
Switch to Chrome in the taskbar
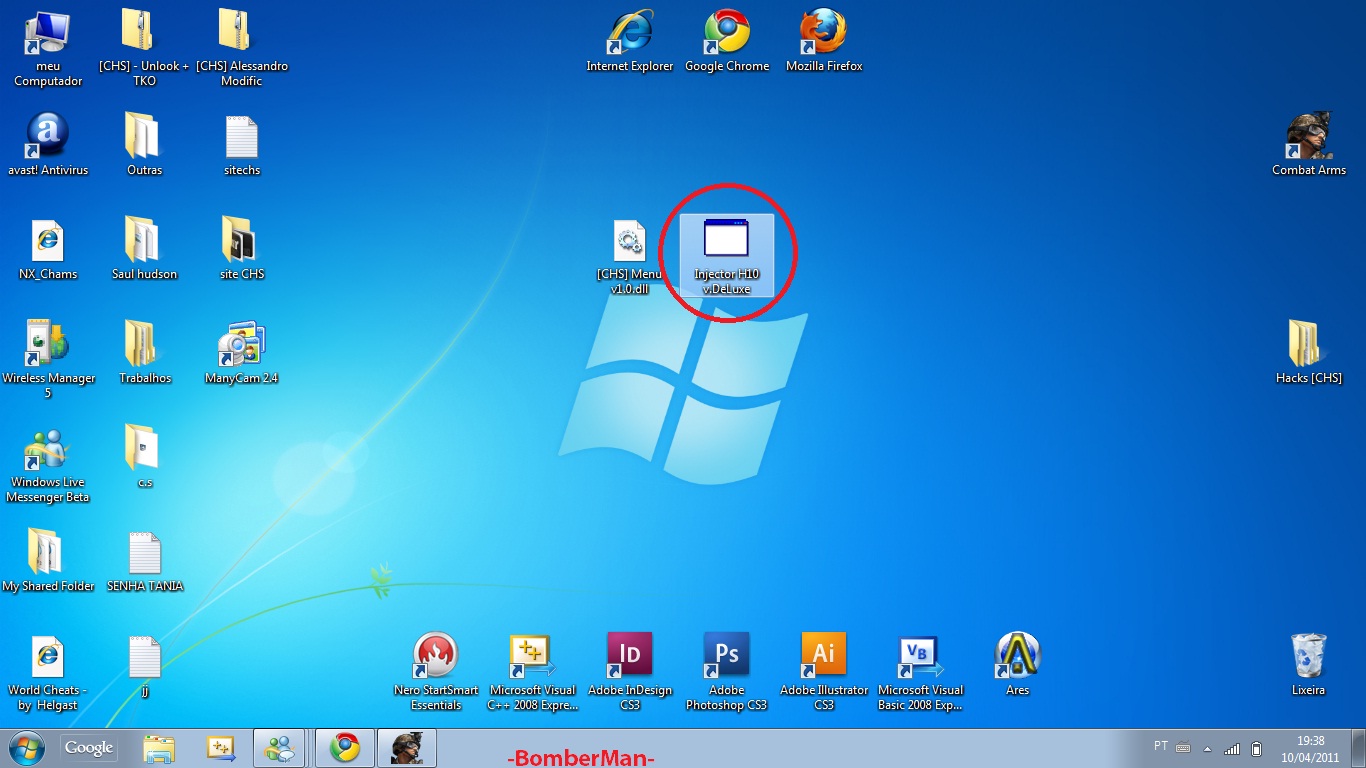pyautogui.click(x=345, y=747)
